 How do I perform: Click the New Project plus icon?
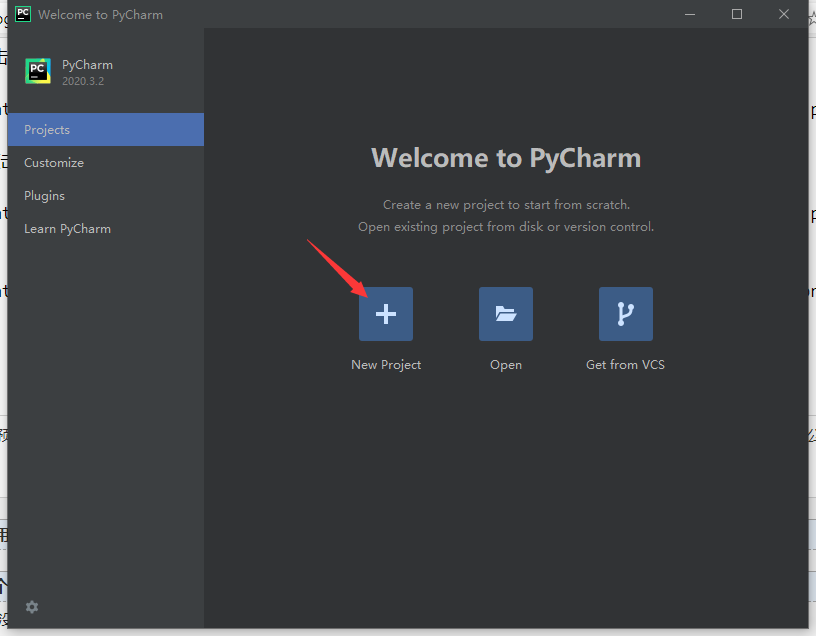[x=386, y=314]
